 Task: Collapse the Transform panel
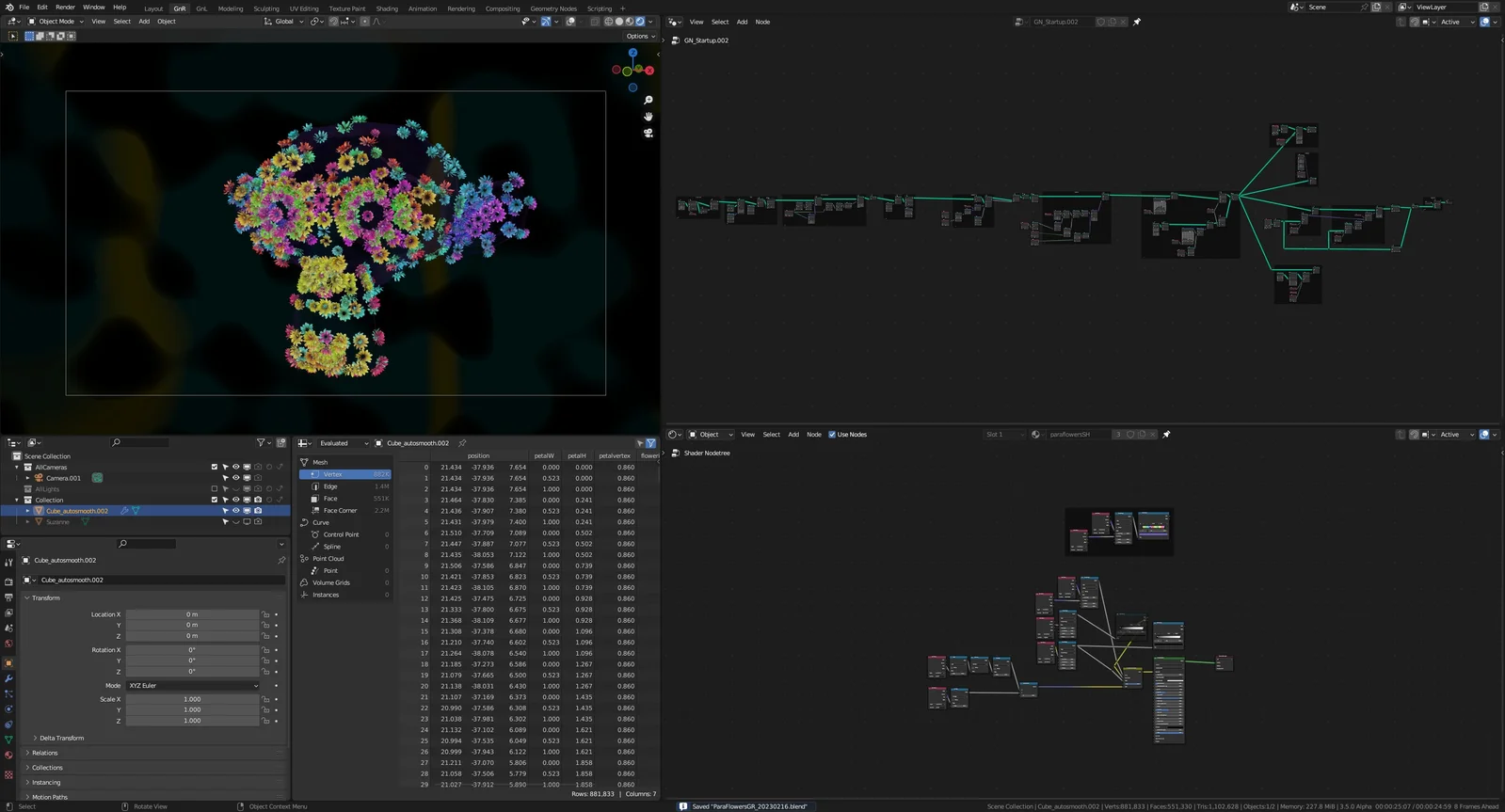coord(45,598)
